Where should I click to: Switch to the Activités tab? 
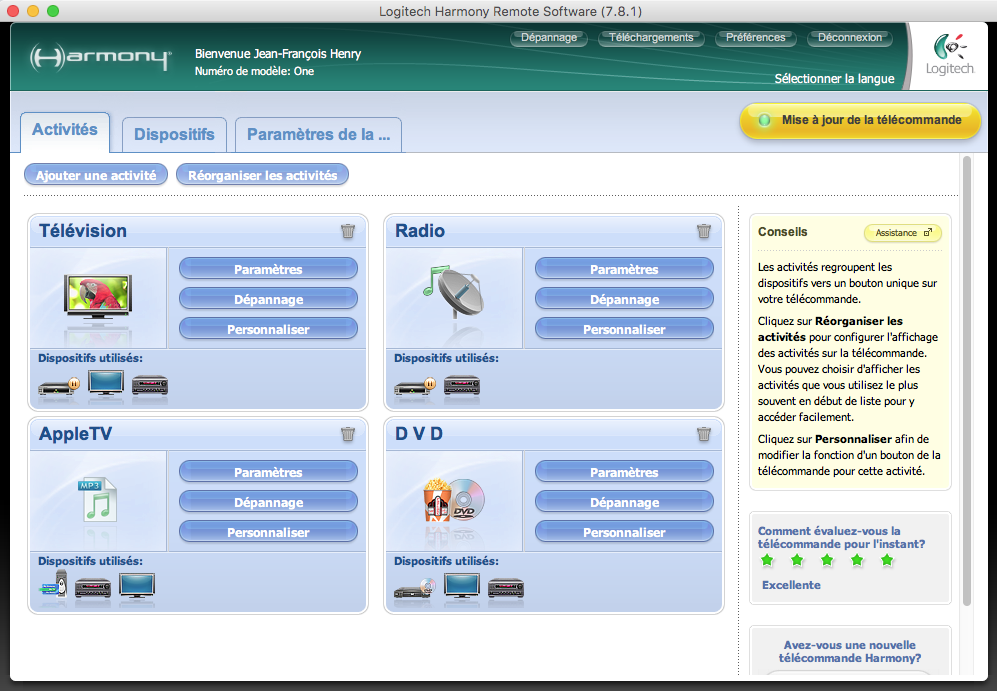(x=65, y=132)
